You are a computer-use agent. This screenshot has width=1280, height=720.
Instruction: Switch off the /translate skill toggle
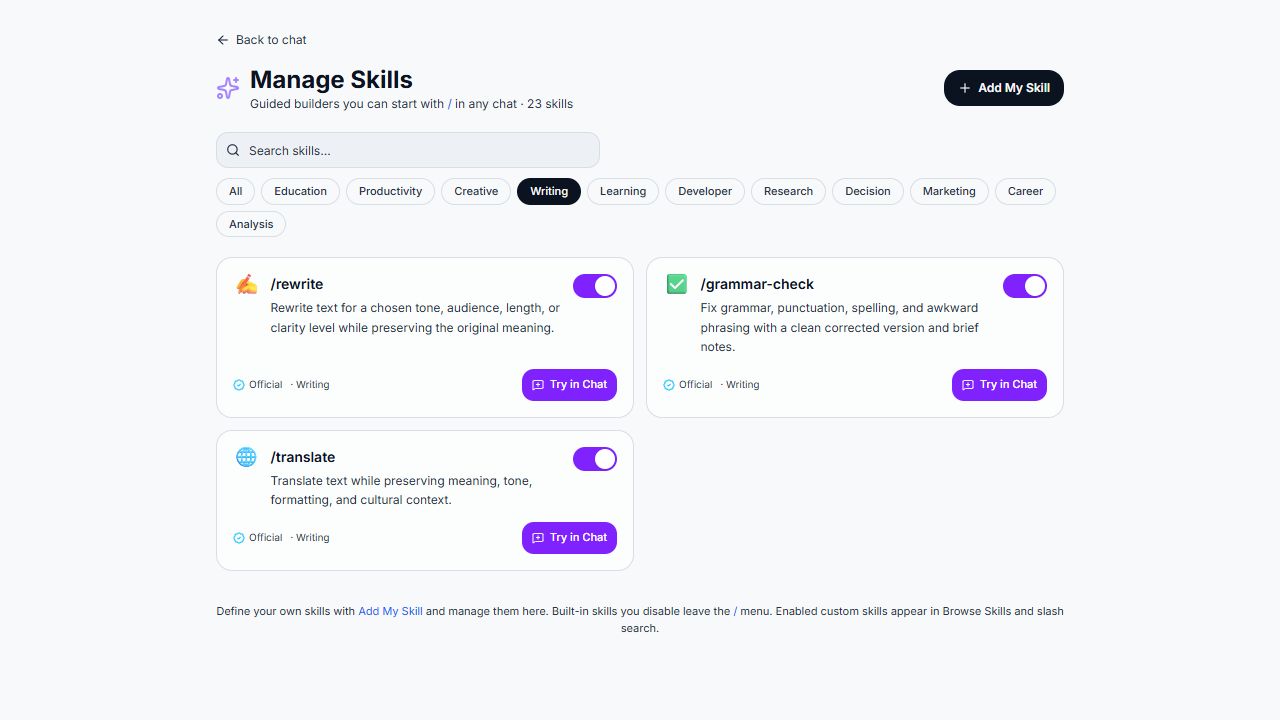[x=595, y=459]
